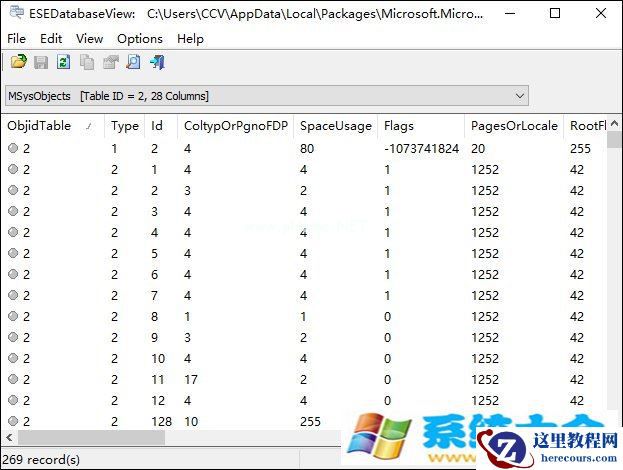Select the Flags value -1073741824
This screenshot has width=623, height=470.
(x=421, y=149)
